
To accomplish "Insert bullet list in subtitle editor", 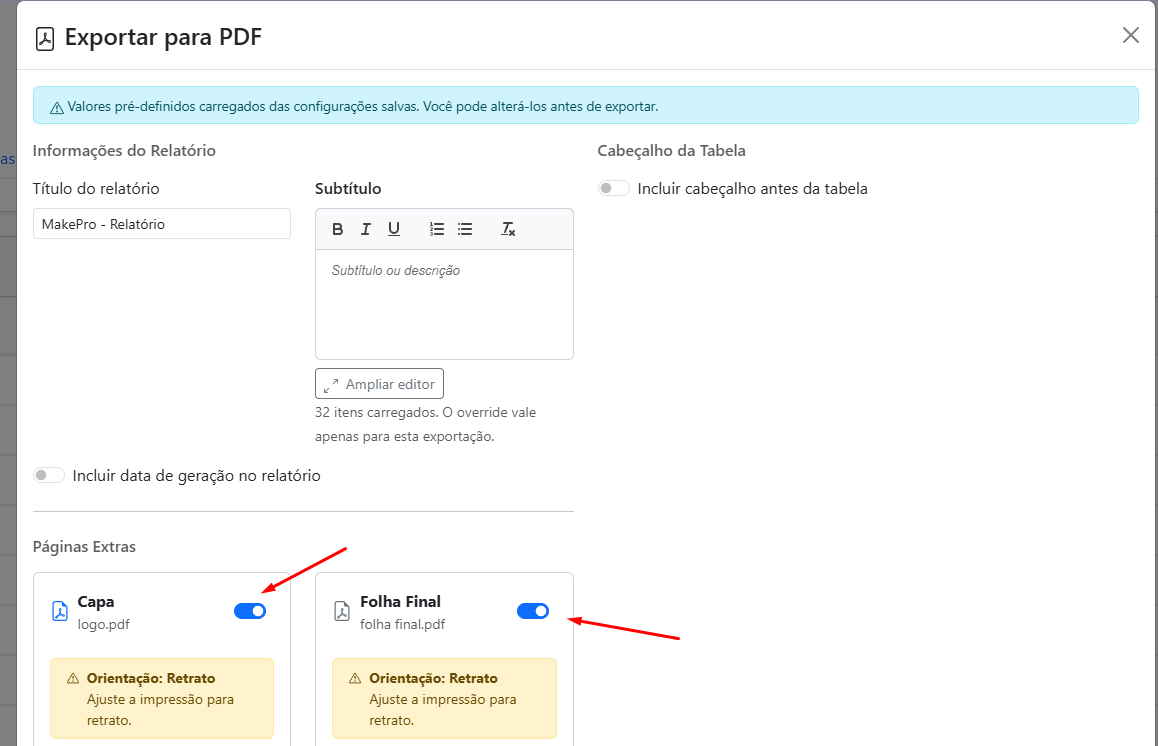I will (x=465, y=229).
